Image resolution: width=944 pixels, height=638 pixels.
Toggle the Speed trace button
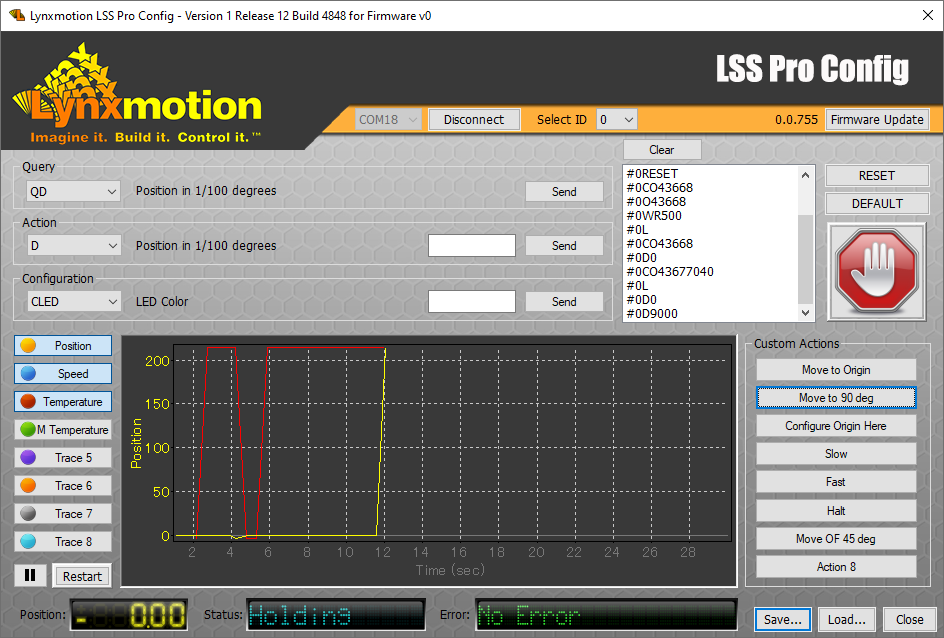pyautogui.click(x=63, y=373)
